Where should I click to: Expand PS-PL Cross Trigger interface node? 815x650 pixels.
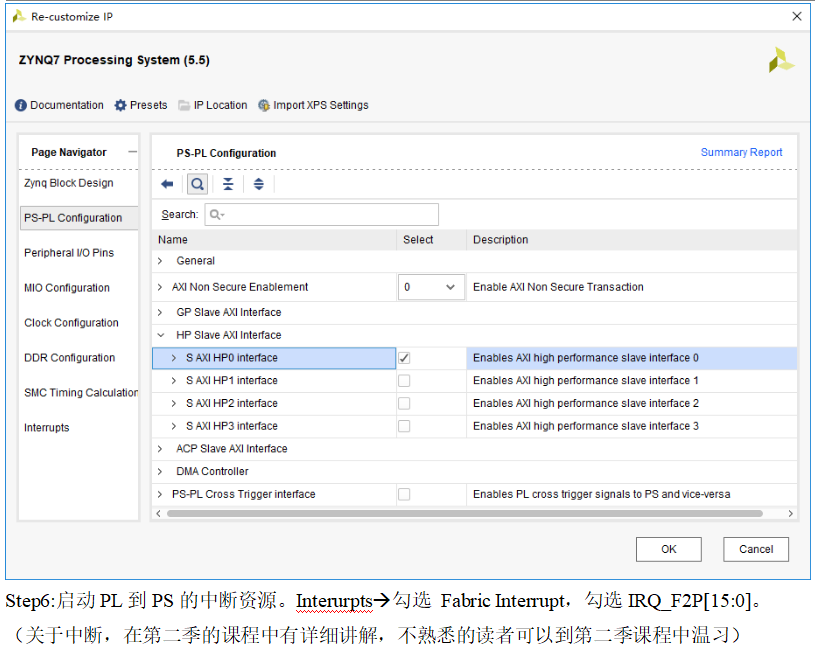[x=160, y=494]
